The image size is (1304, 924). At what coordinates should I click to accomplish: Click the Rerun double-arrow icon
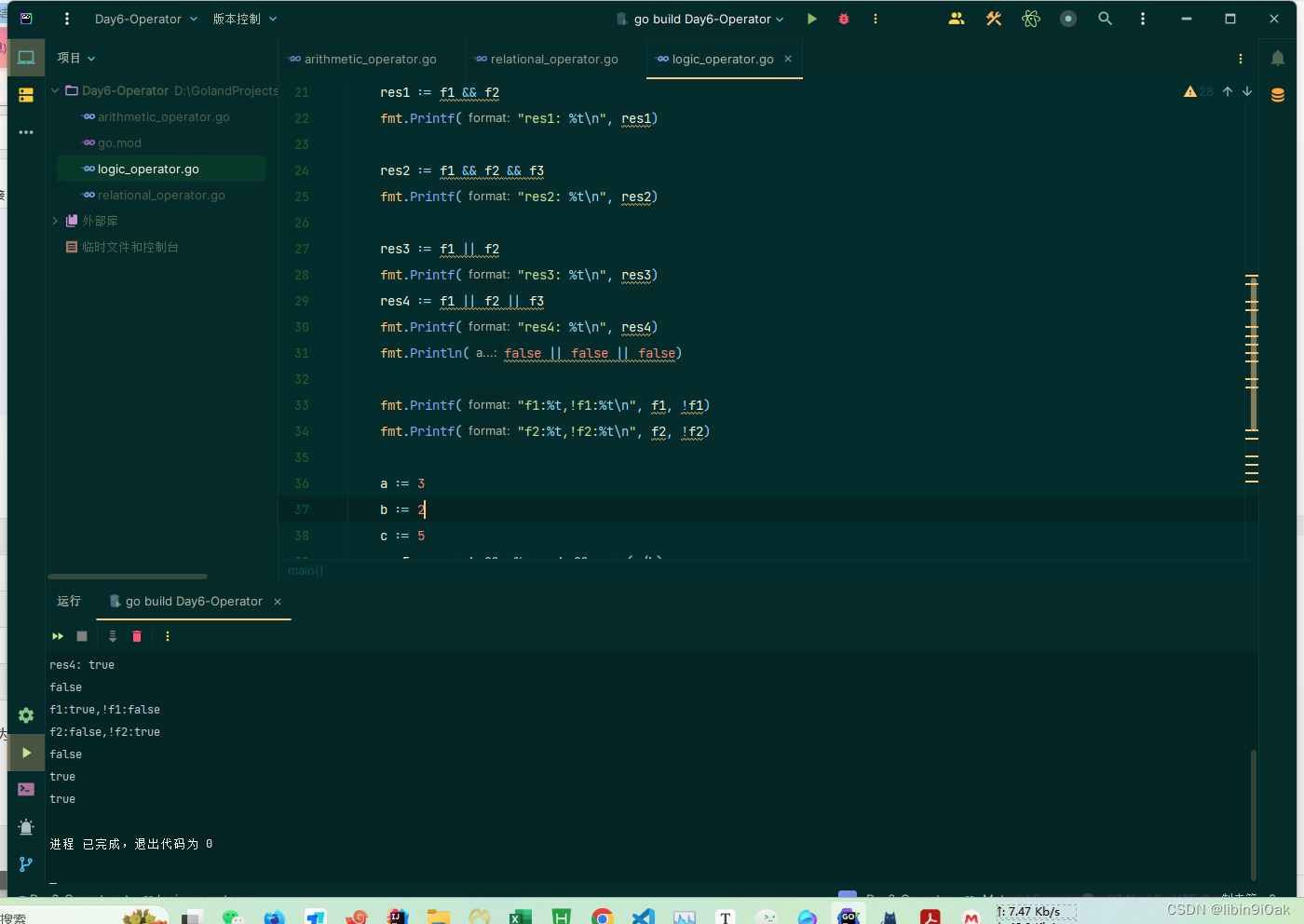click(x=58, y=636)
